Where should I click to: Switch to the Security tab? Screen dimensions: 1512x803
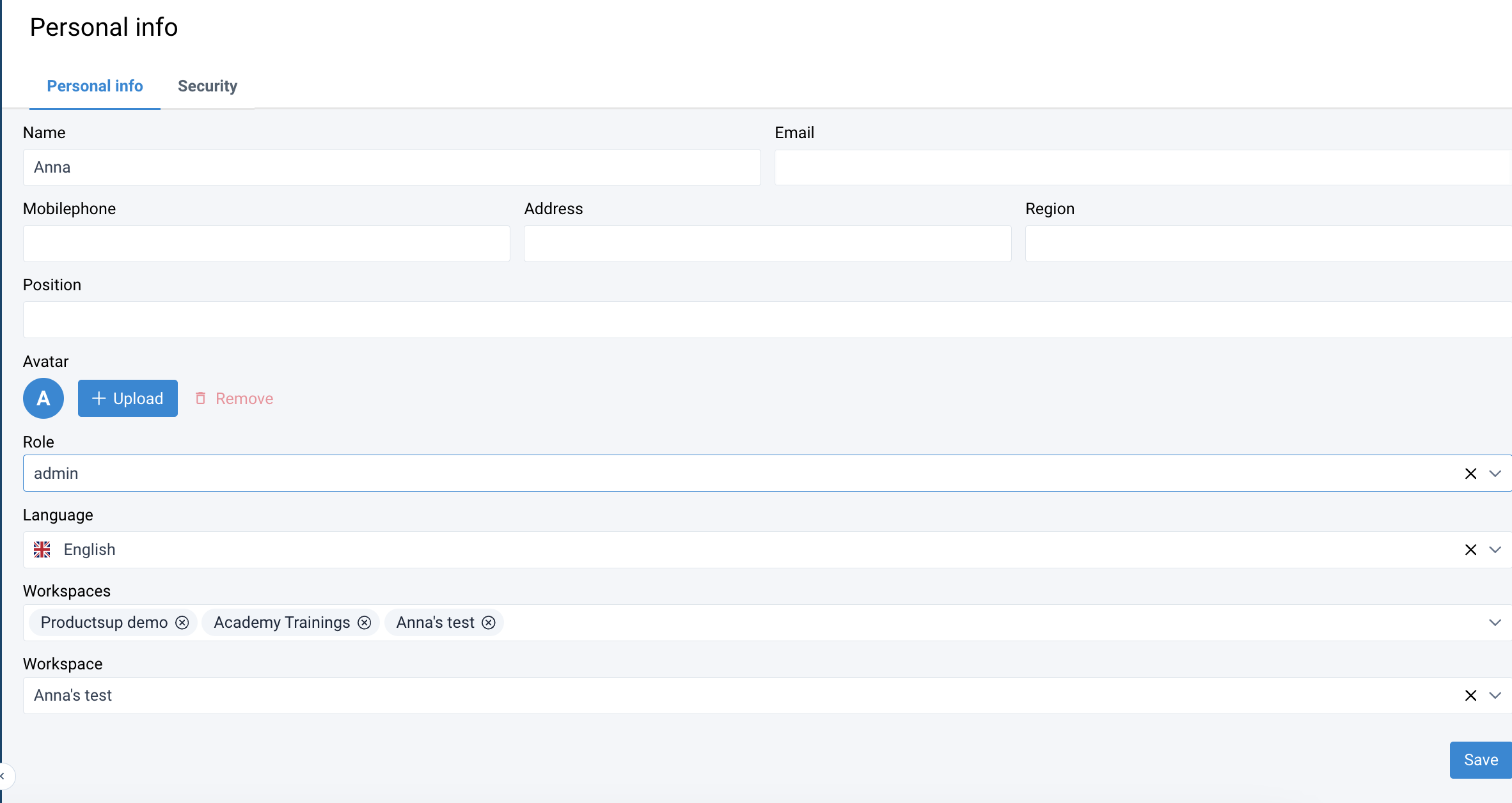pos(207,86)
